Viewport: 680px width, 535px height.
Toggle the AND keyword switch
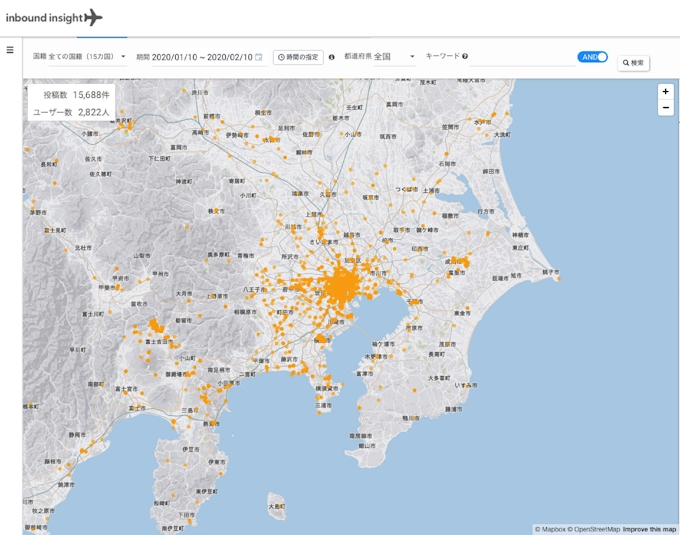592,57
